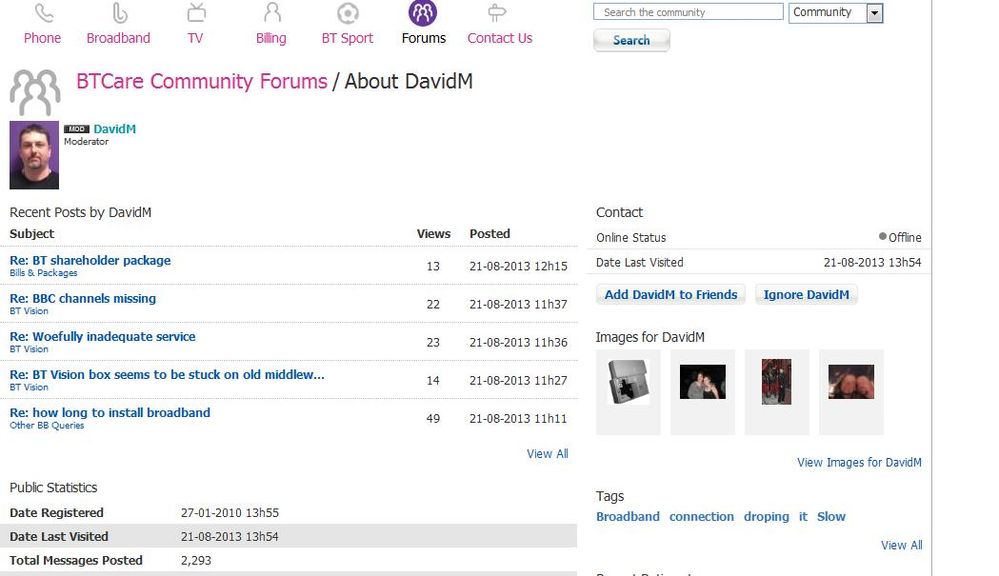Screen dimensions: 999x576
Task: Open DavidM's avatar photo
Action: (34, 155)
